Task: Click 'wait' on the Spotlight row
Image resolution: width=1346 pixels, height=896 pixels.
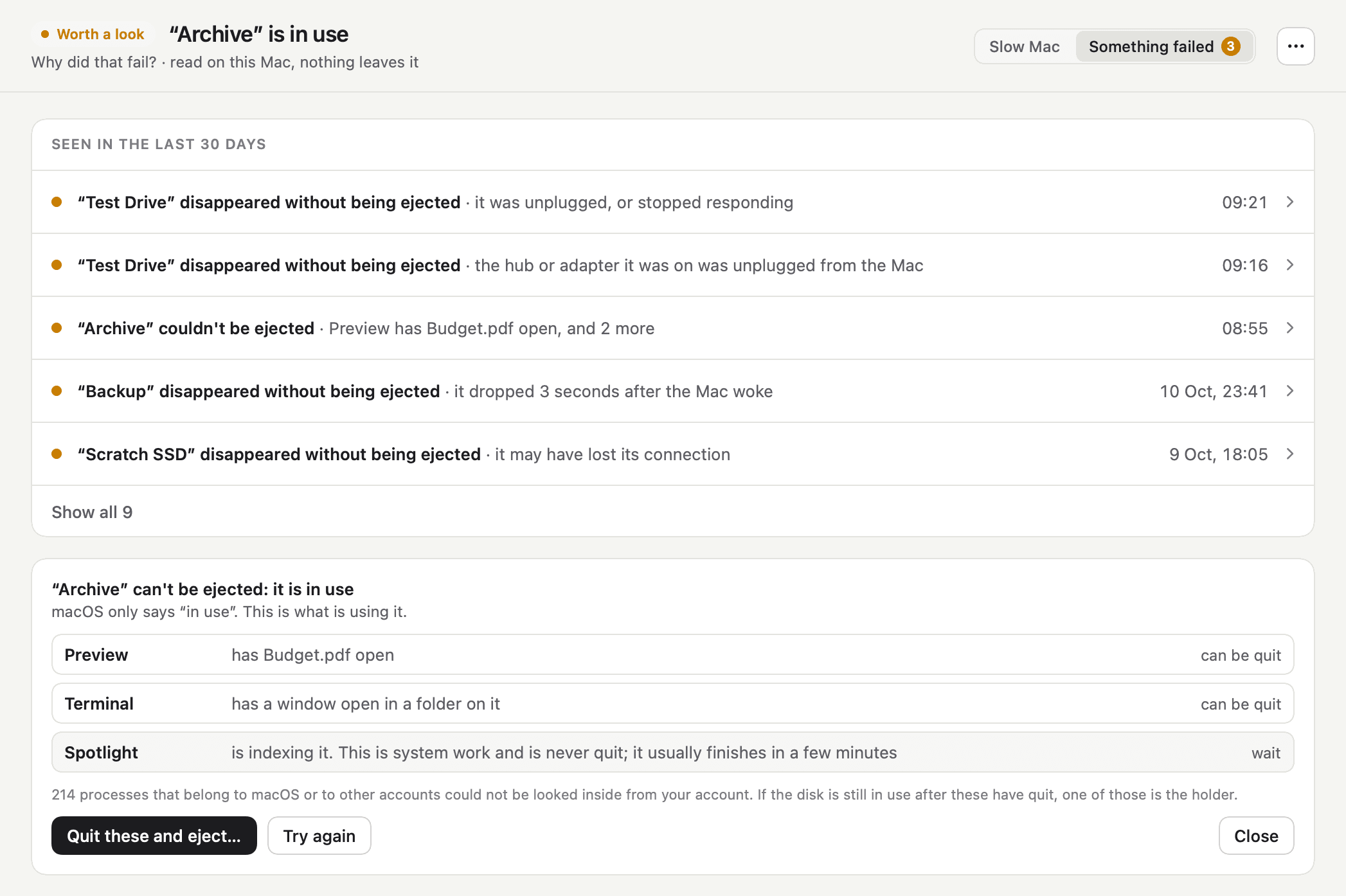Action: coord(1266,753)
